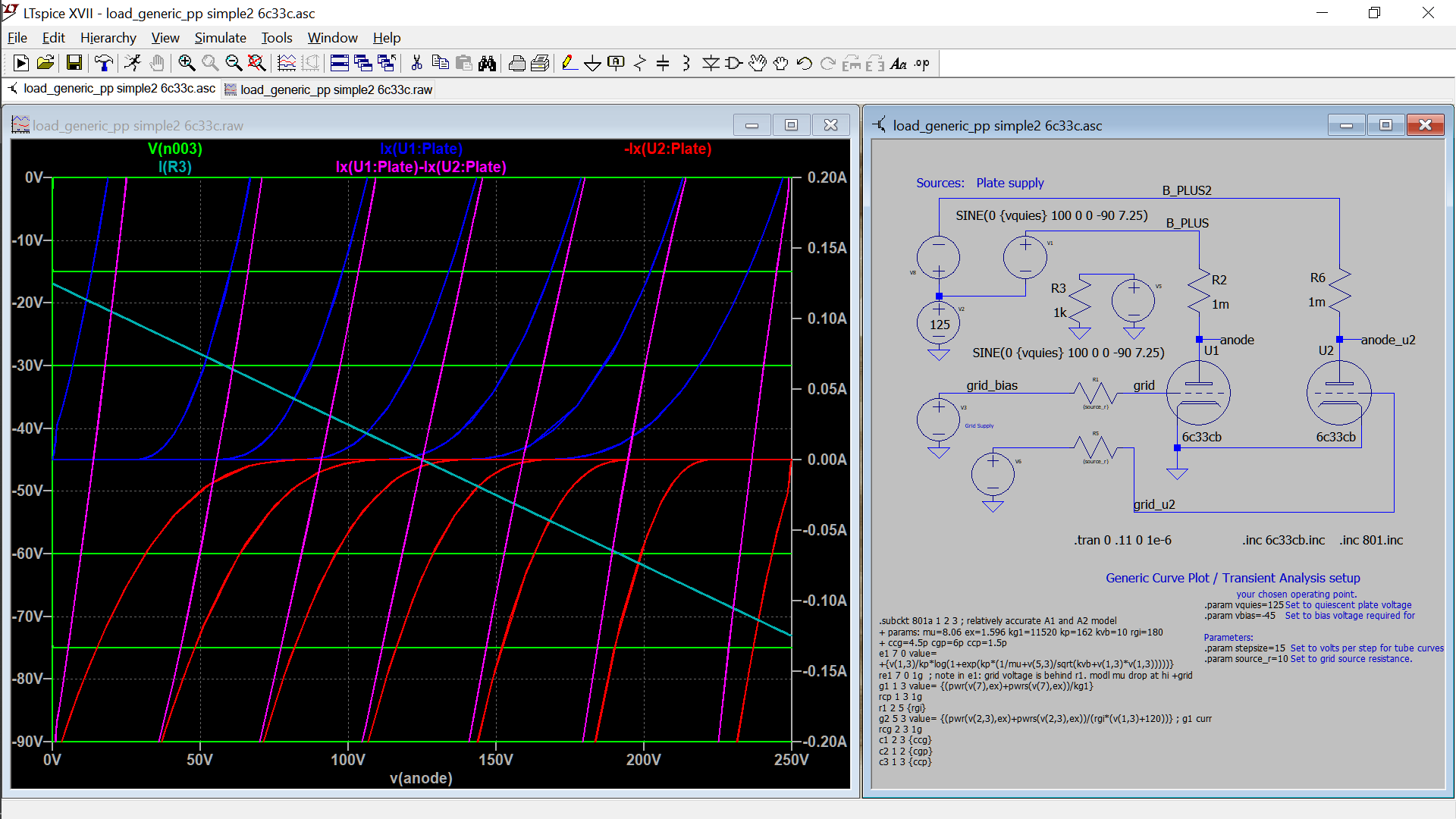Click the Zoom Out magnifier icon

pos(234,64)
